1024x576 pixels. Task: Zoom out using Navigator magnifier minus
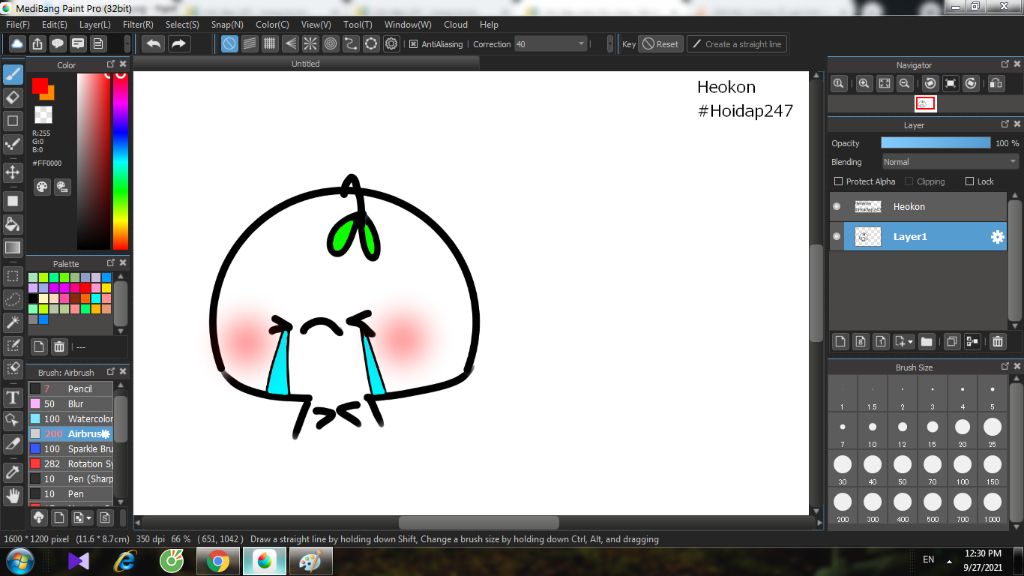coord(904,84)
